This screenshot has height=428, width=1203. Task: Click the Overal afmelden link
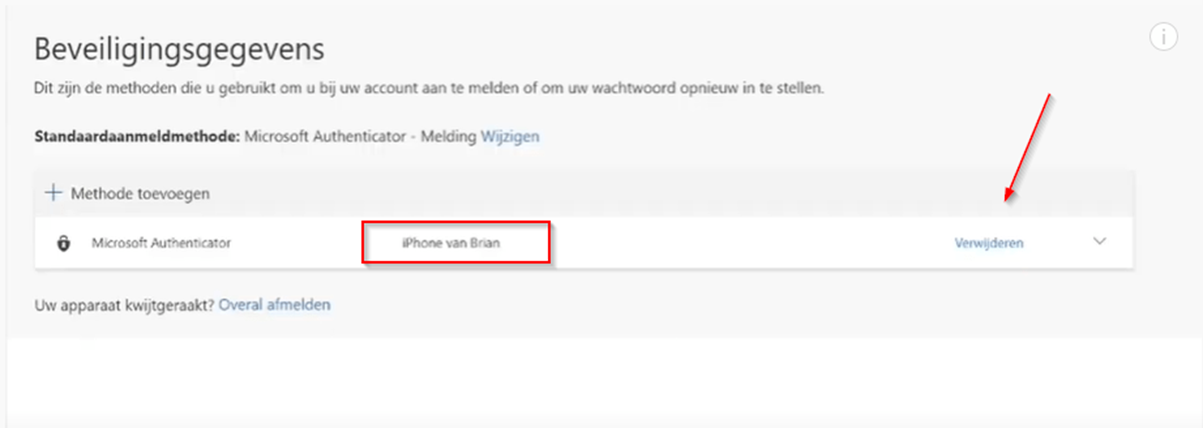275,304
